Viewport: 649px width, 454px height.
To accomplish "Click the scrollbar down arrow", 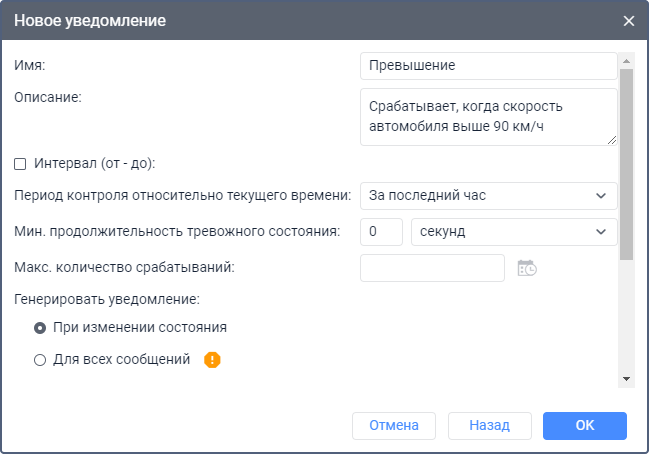I will click(x=626, y=379).
